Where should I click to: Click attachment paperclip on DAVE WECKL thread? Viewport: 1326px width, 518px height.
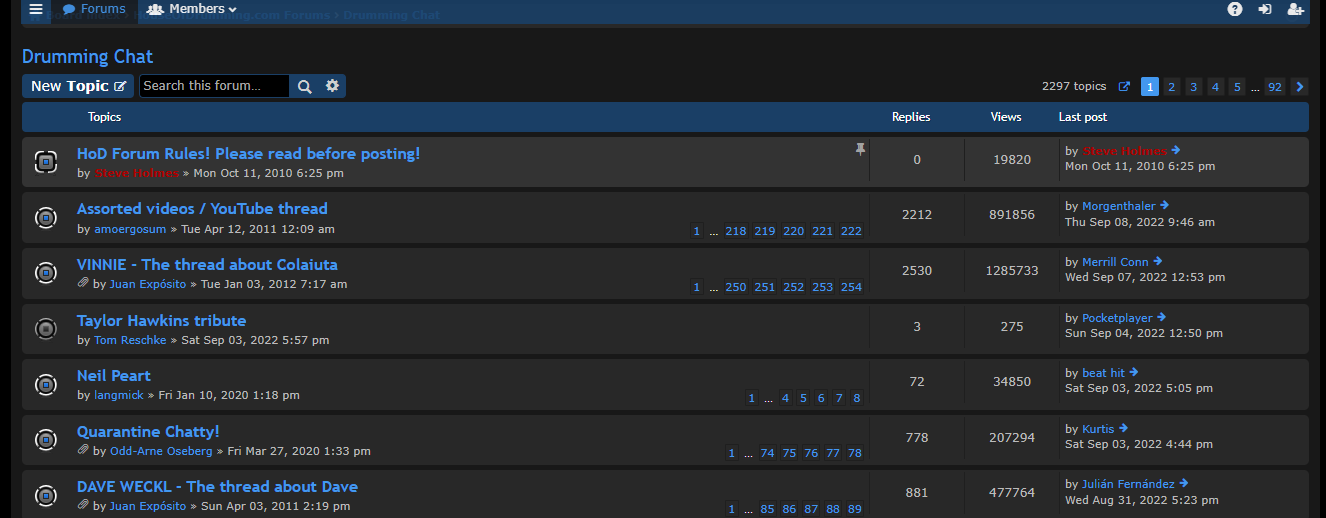[x=83, y=506]
